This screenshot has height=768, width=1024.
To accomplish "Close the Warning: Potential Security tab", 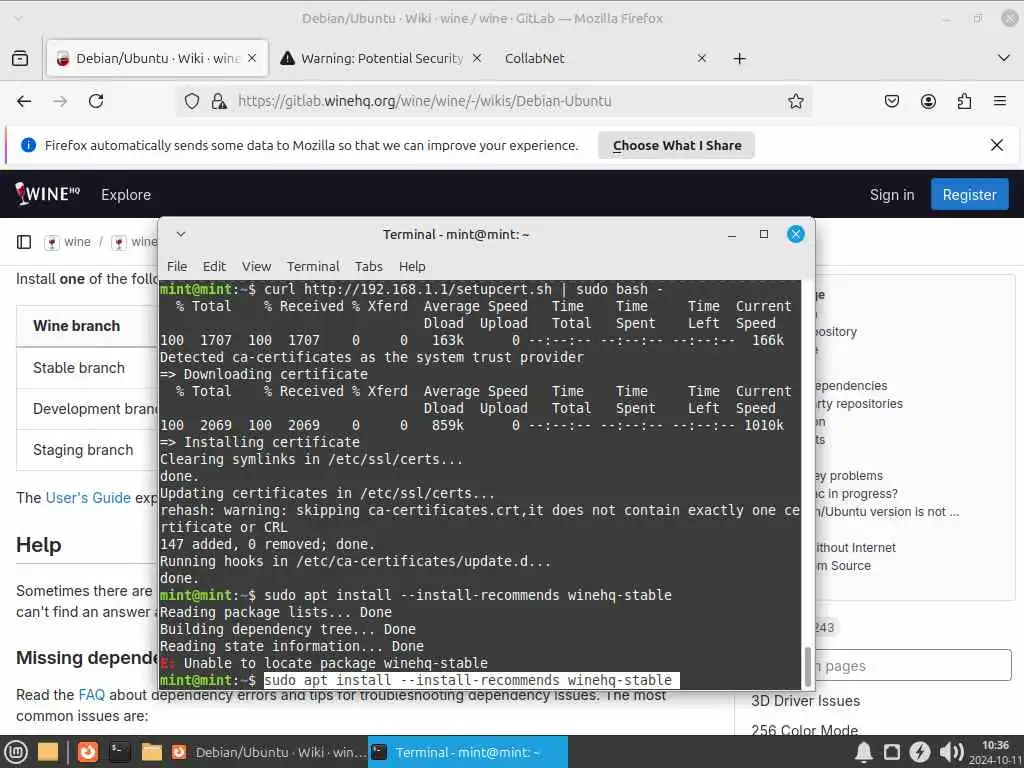I will click(x=477, y=58).
